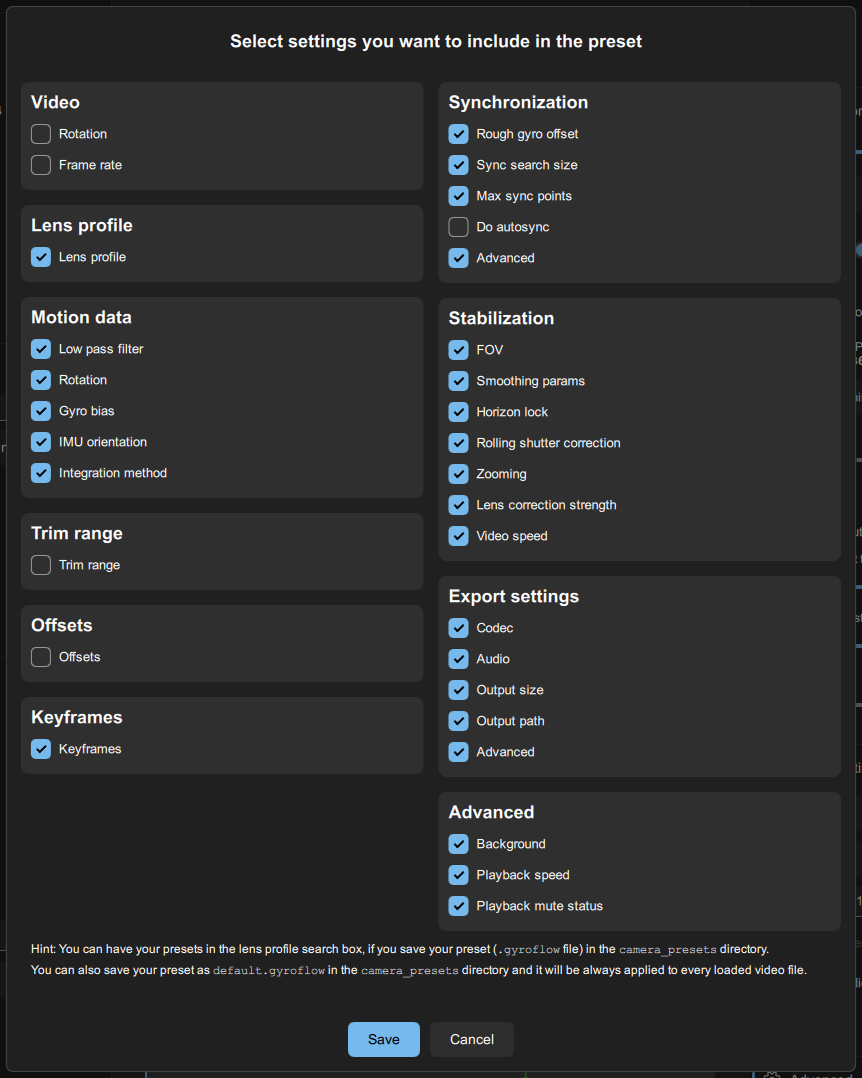Image resolution: width=862 pixels, height=1078 pixels.
Task: Uncheck Advanced under Export settings
Action: pyautogui.click(x=458, y=751)
